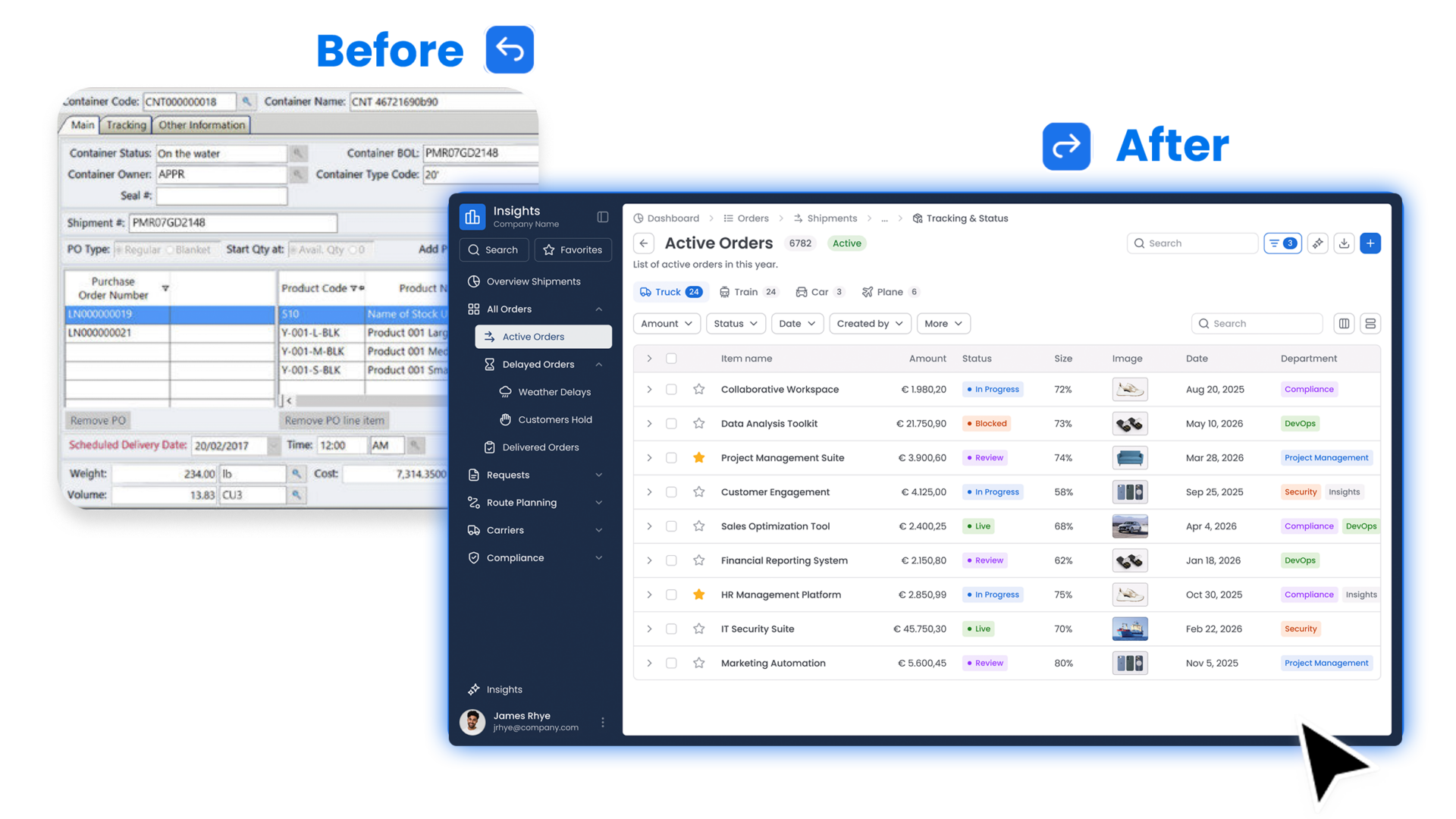Image resolution: width=1456 pixels, height=819 pixels.
Task: Open the Amount filter dropdown
Action: [666, 324]
